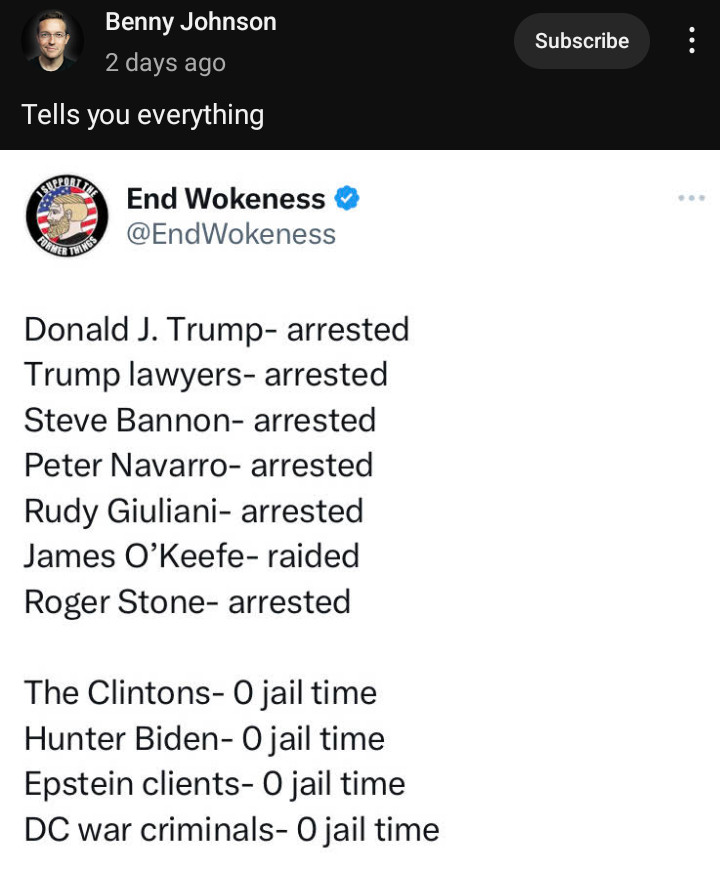Click the End Wokeness display name
Screen dimensions: 720x870
pos(225,199)
